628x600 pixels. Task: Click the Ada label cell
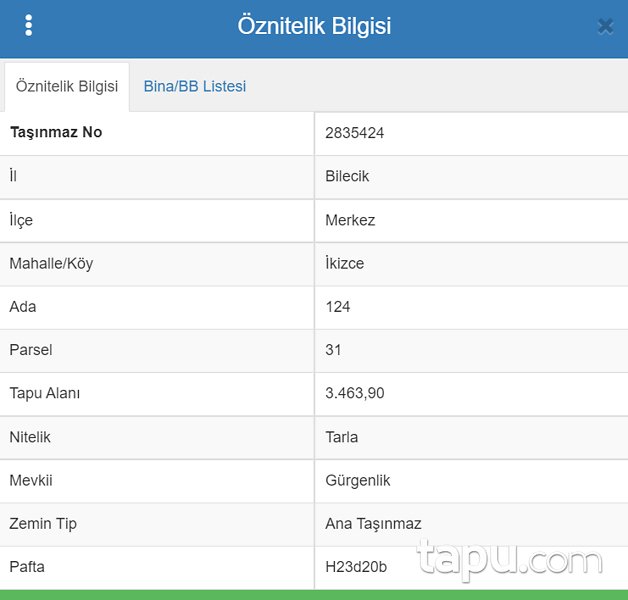157,308
